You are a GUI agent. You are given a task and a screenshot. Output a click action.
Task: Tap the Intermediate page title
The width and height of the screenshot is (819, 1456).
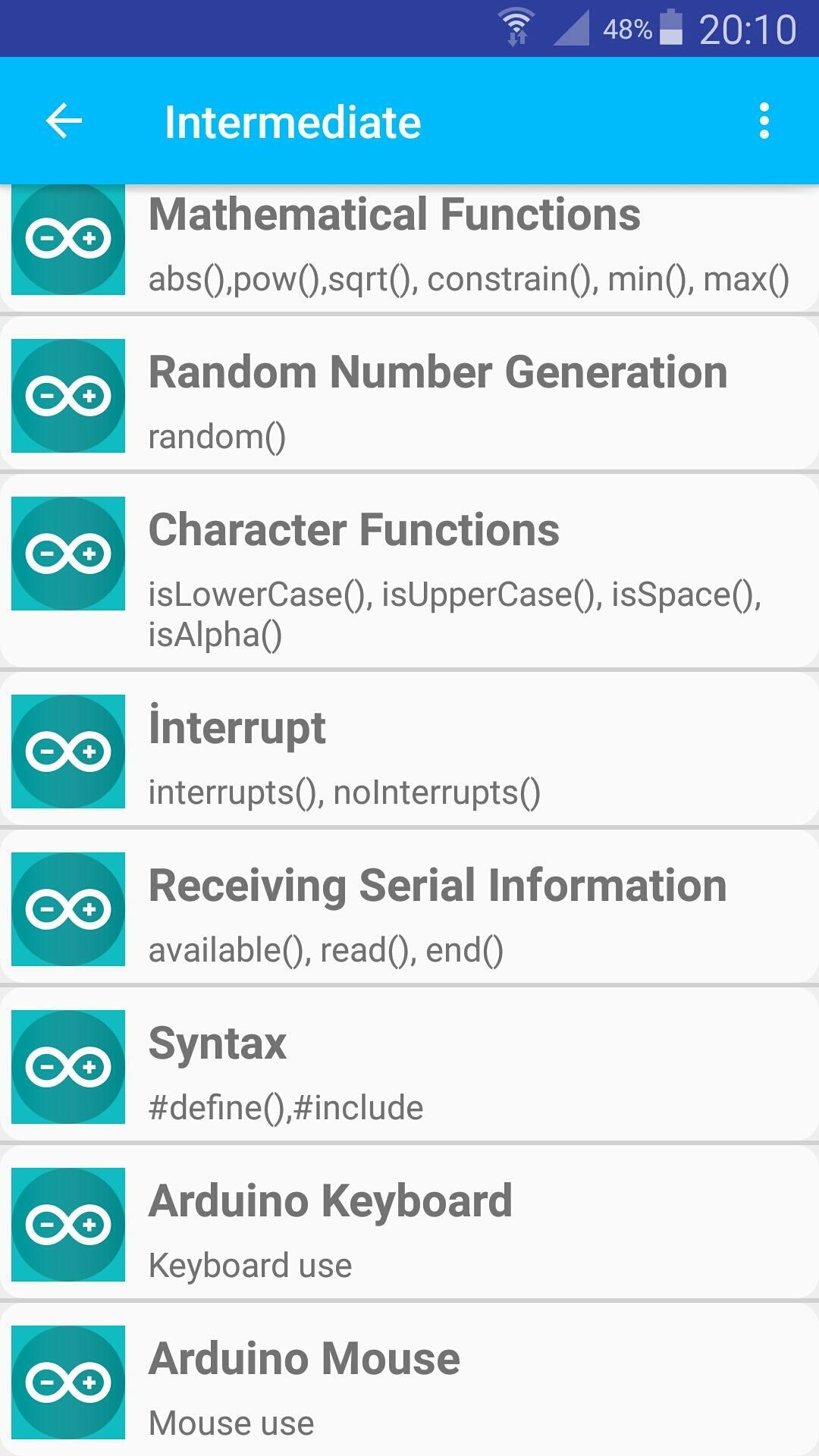pyautogui.click(x=293, y=122)
